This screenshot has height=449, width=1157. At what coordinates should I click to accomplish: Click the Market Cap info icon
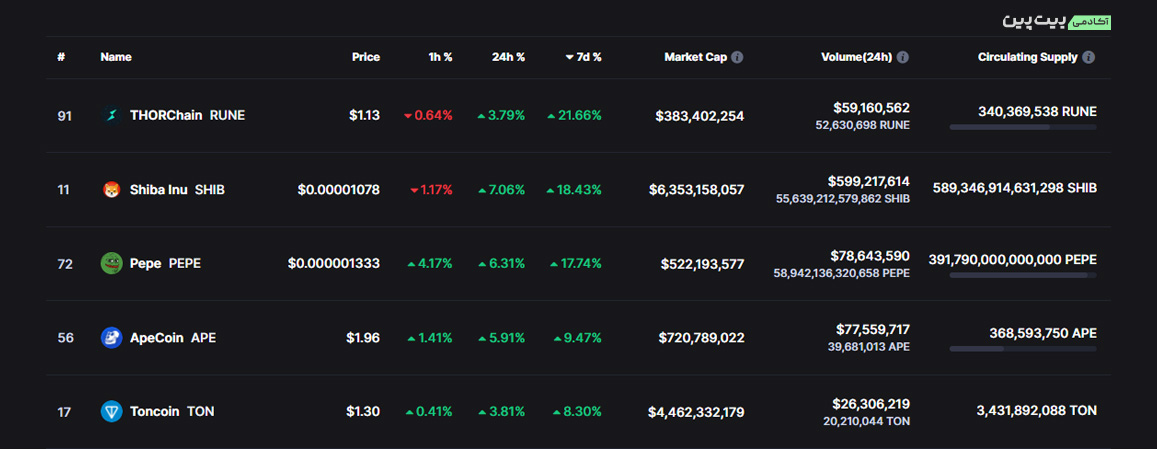(x=737, y=57)
